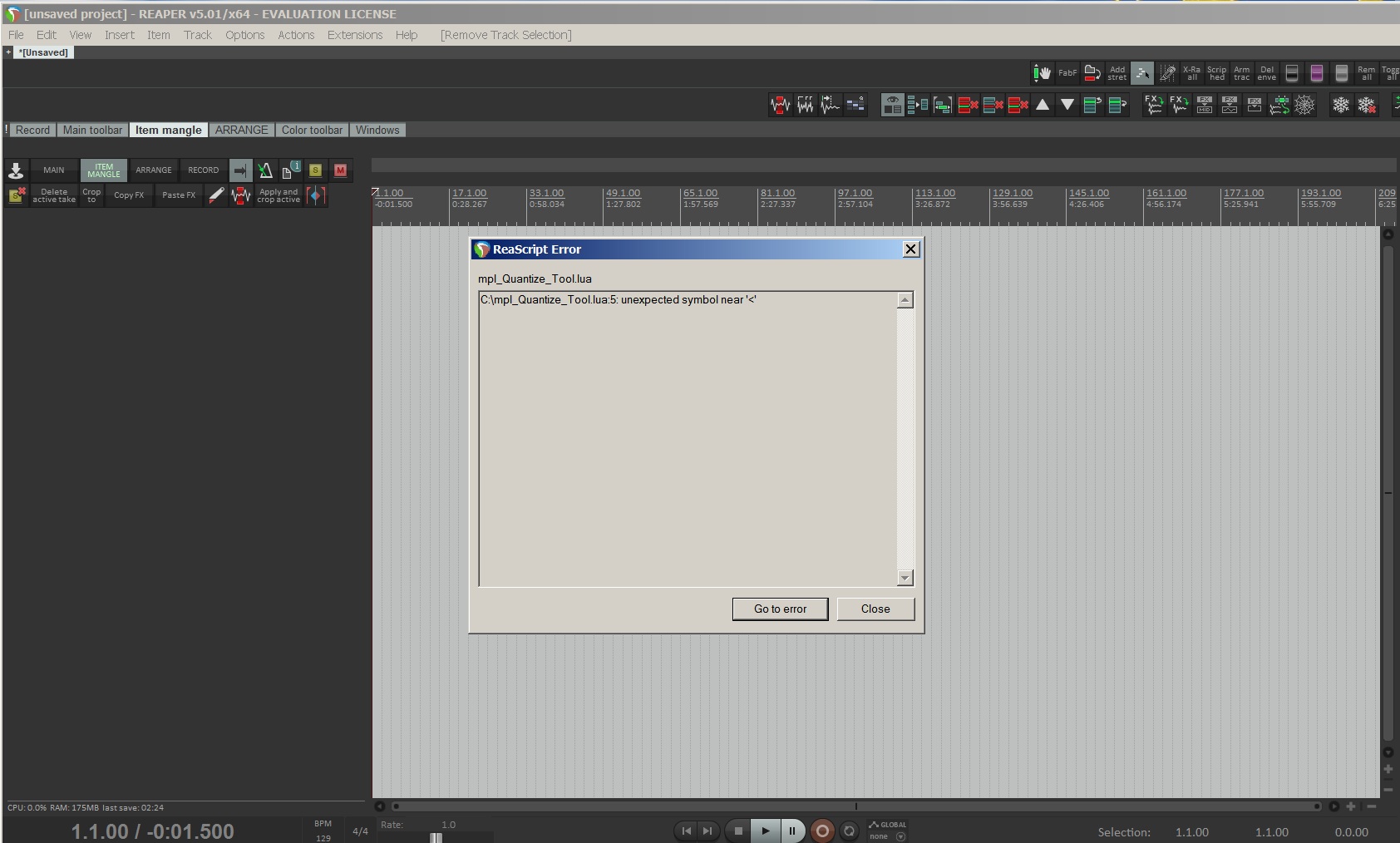1400x843 pixels.
Task: Click the pencil with dotted selection icon
Action: pyautogui.click(x=1167, y=73)
